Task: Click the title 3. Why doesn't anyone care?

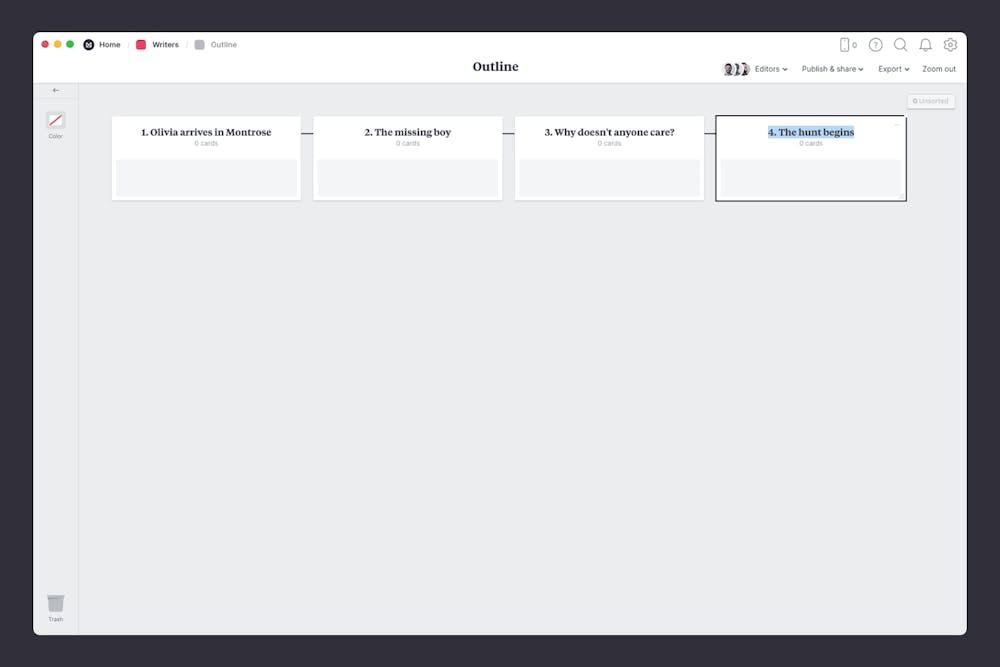Action: pos(609,131)
